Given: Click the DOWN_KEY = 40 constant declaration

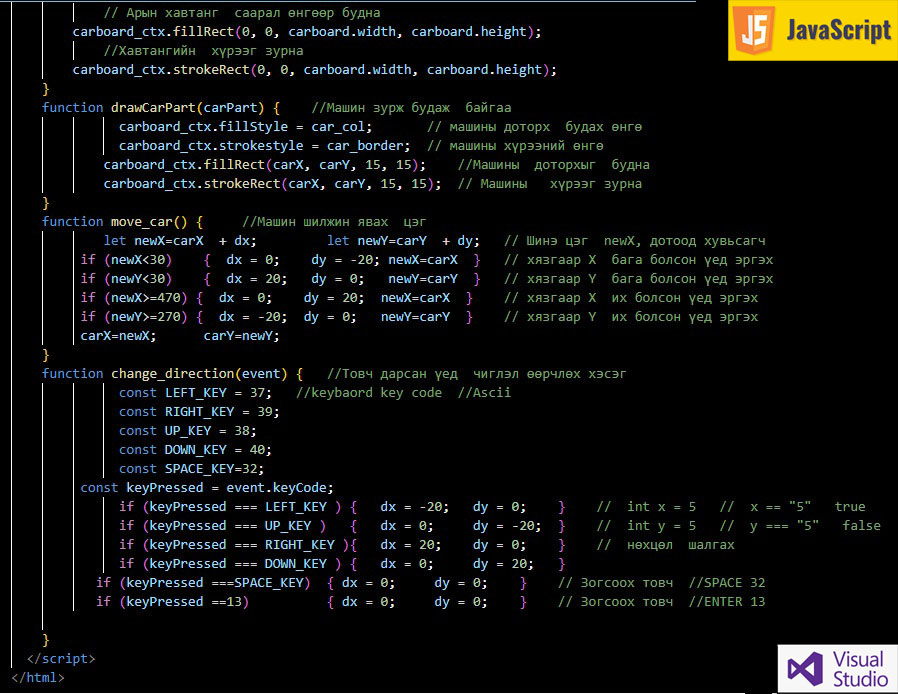Looking at the screenshot, I should coord(210,449).
